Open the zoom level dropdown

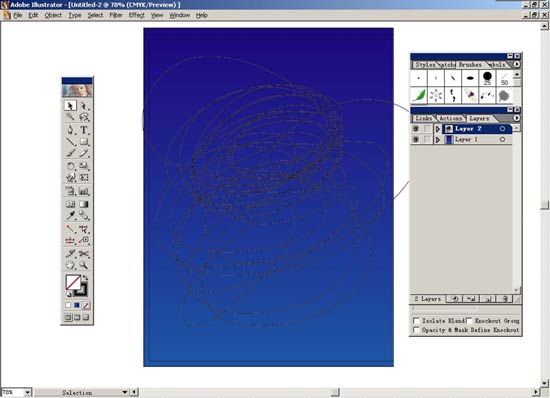pyautogui.click(x=27, y=392)
